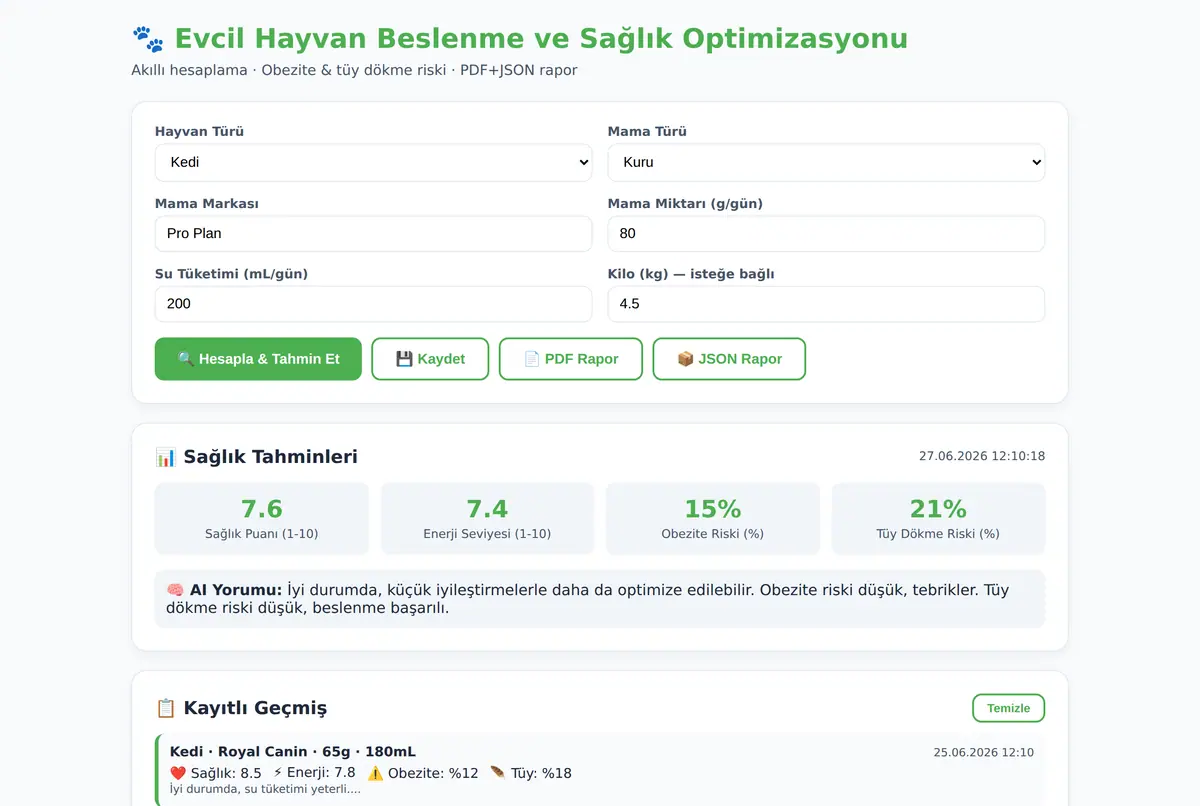Click the chart icon beside Sağlık Tahminleri

166,457
